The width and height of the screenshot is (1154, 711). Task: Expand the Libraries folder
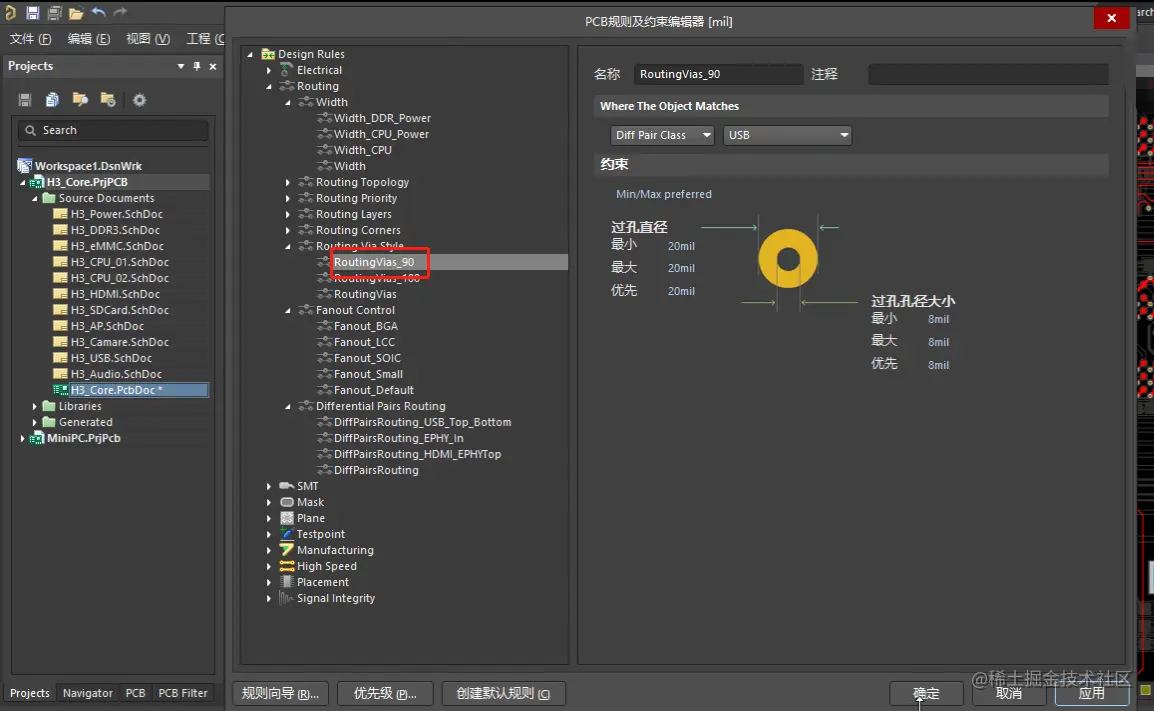[35, 406]
